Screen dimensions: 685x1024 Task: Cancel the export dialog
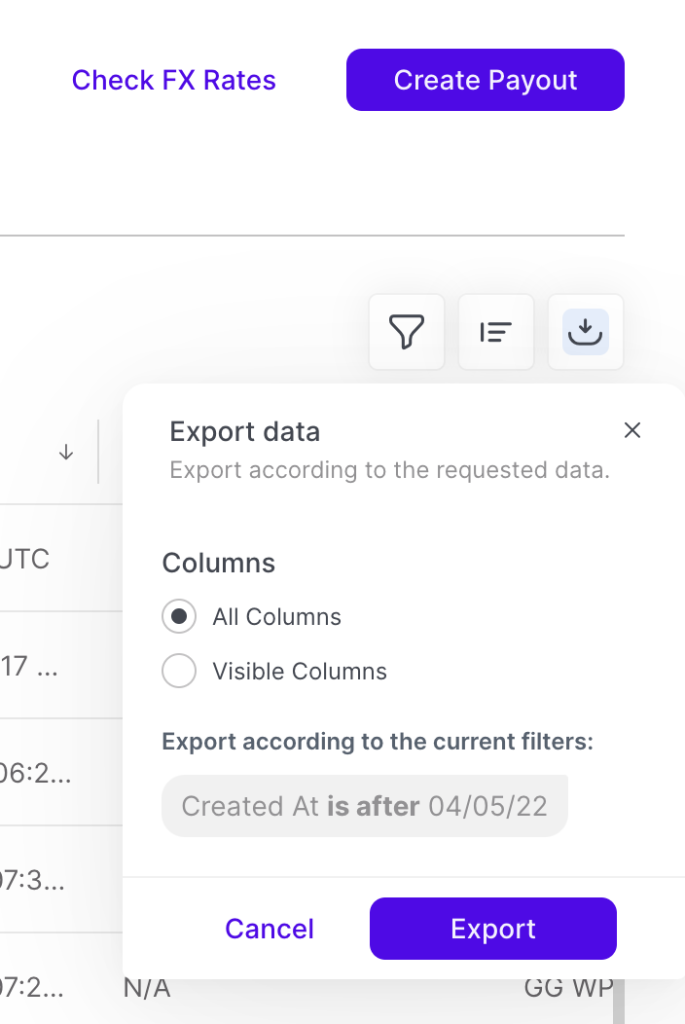(269, 929)
